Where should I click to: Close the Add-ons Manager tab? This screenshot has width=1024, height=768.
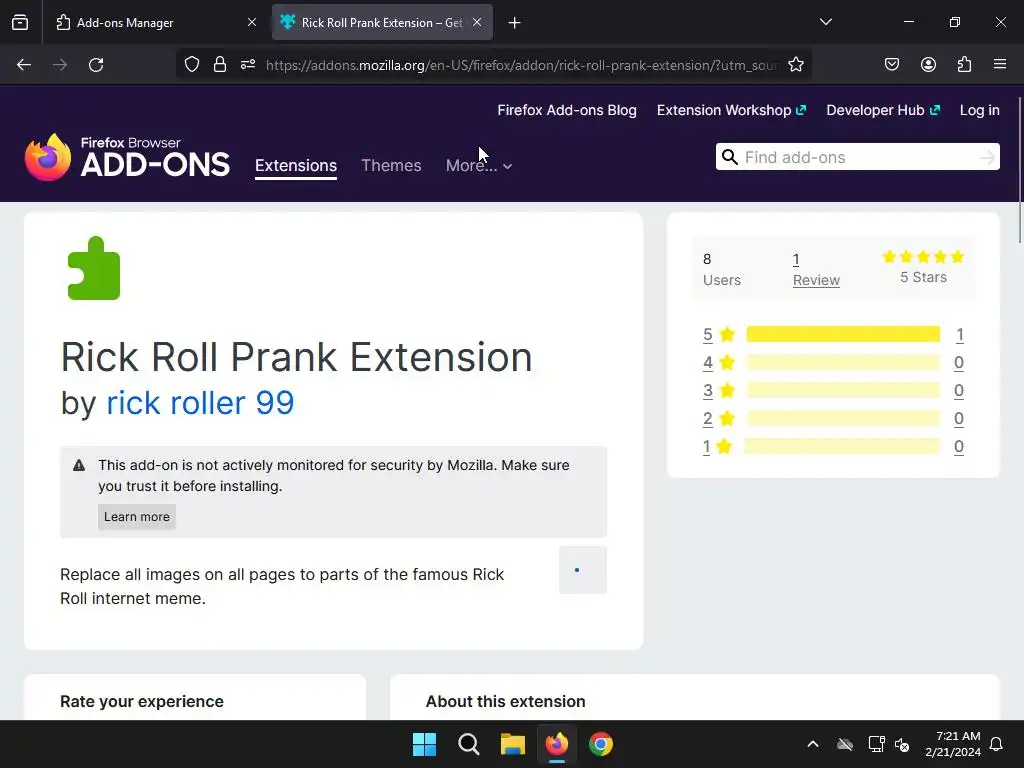click(x=251, y=22)
